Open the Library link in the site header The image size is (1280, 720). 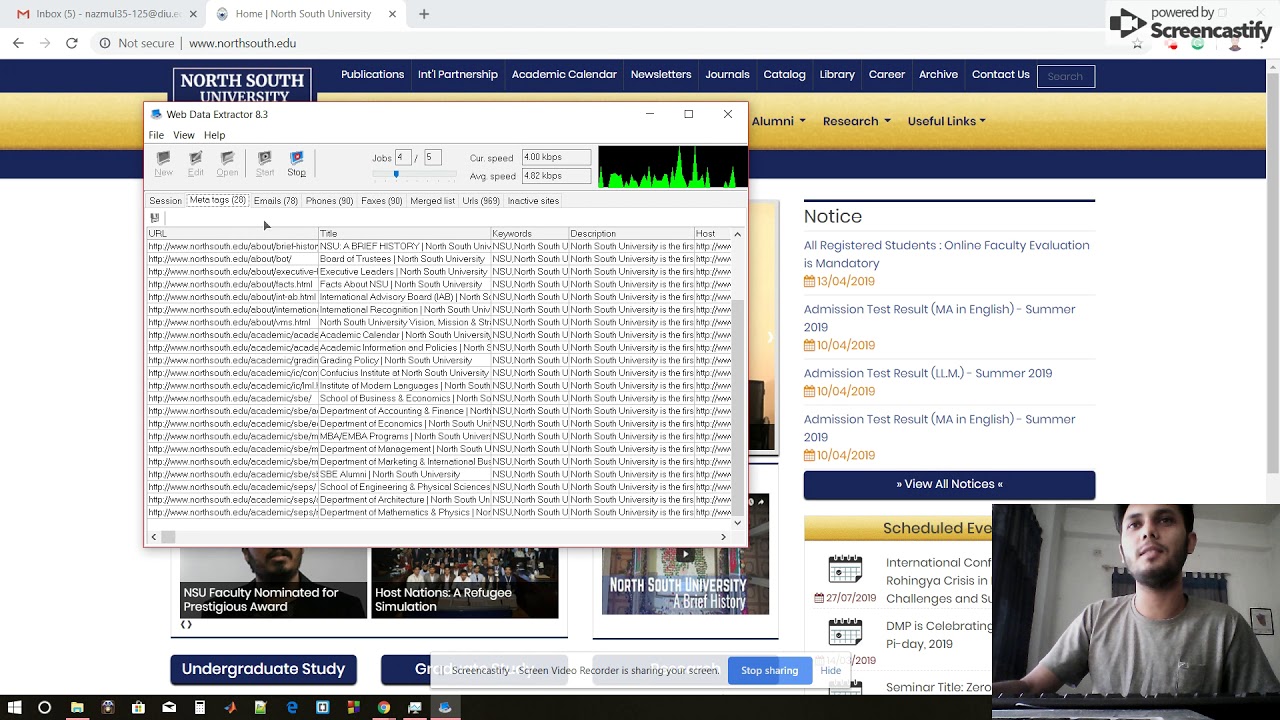pyautogui.click(x=837, y=74)
